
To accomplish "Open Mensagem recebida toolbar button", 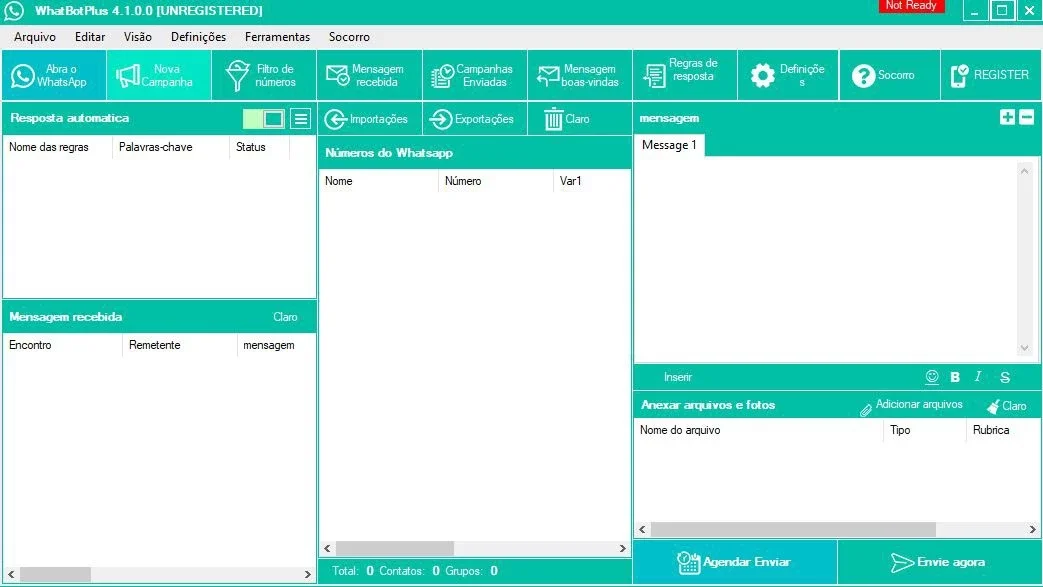I will coord(369,75).
